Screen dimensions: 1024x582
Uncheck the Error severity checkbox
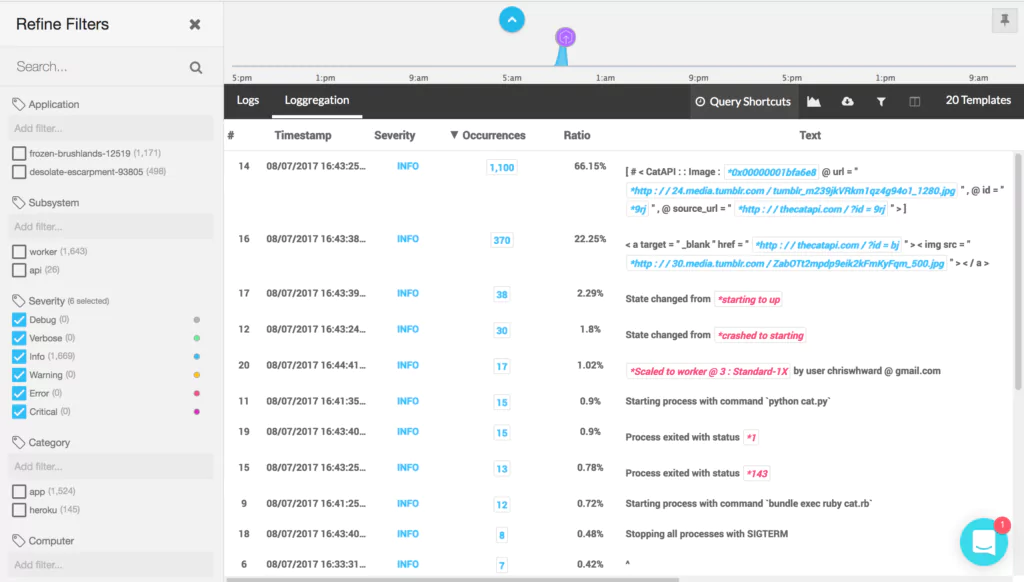point(19,393)
